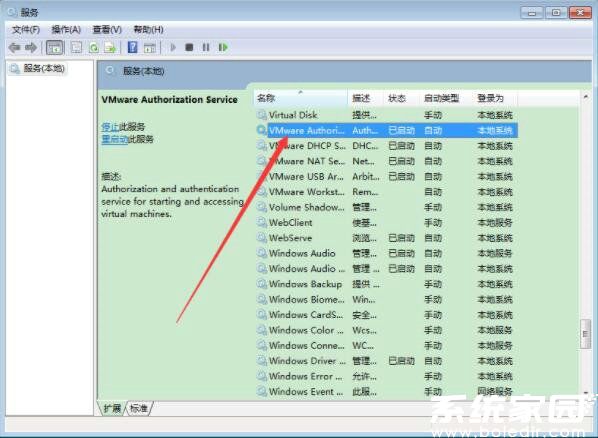Select the VMware DHCP S... service
Screen dimensions: 598x438
387,146
